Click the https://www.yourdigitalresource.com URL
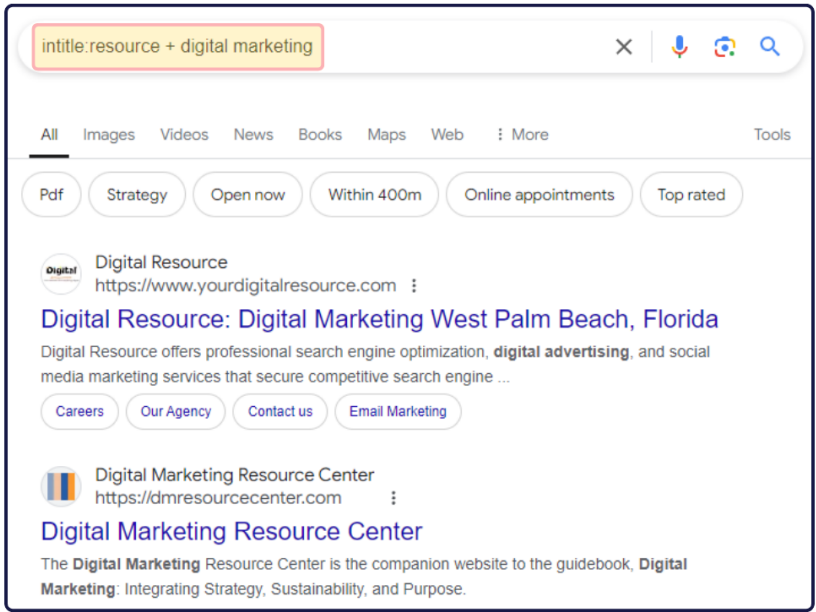Image resolution: width=816 pixels, height=612 pixels. click(246, 286)
